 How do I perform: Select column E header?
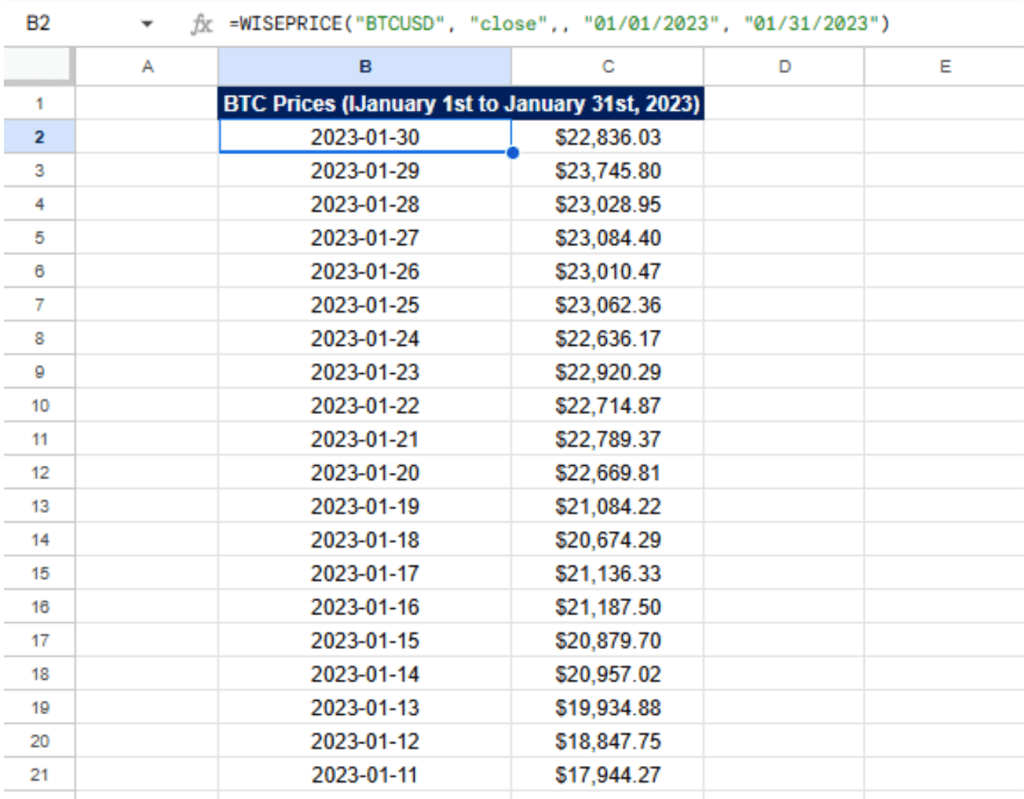(x=944, y=67)
